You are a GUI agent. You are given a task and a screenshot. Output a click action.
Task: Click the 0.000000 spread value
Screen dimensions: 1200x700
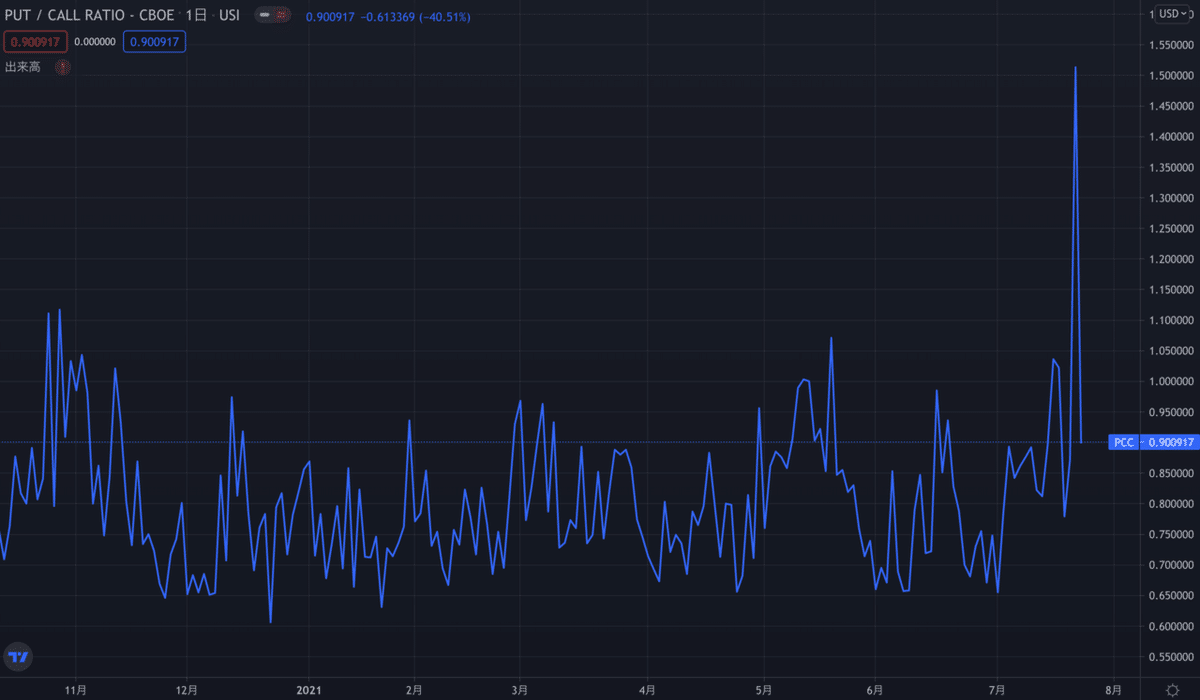pos(96,42)
